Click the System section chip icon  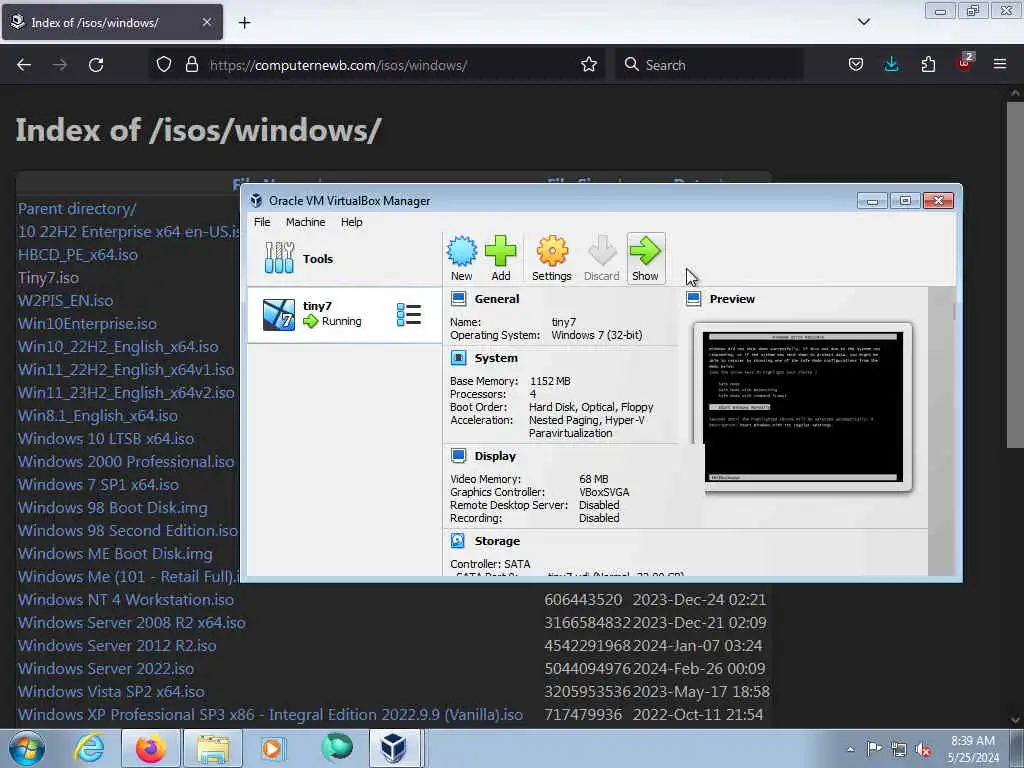tap(458, 358)
